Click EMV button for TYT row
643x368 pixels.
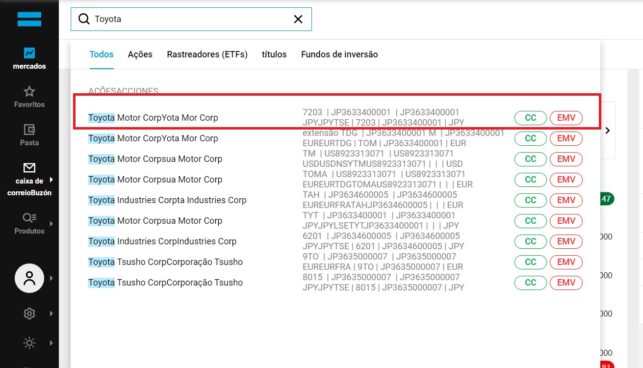(566, 221)
